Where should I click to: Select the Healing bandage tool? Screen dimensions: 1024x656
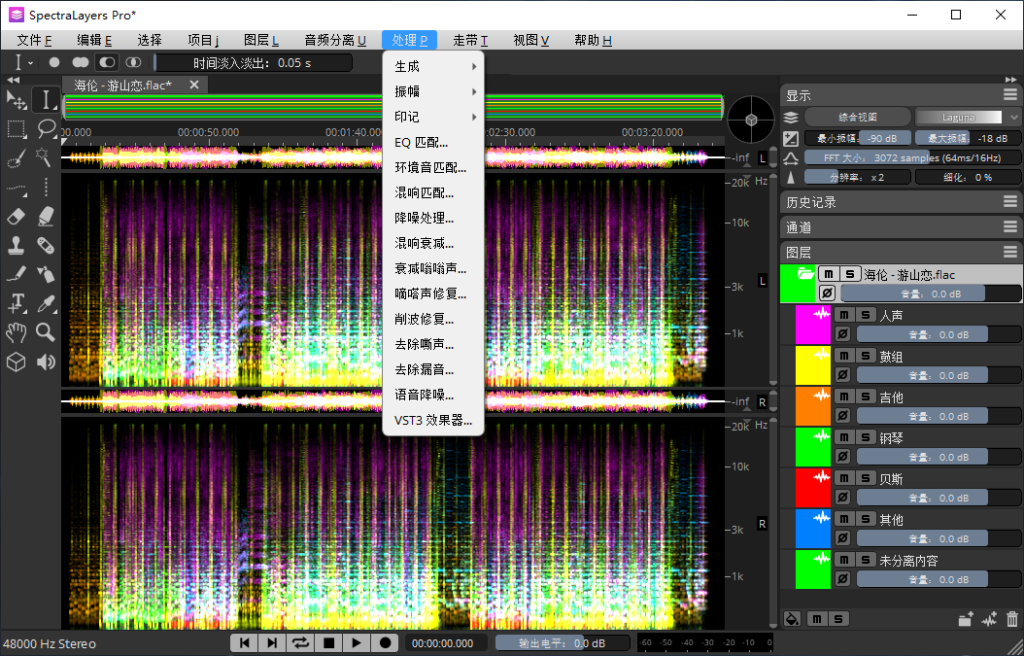pyautogui.click(x=46, y=245)
